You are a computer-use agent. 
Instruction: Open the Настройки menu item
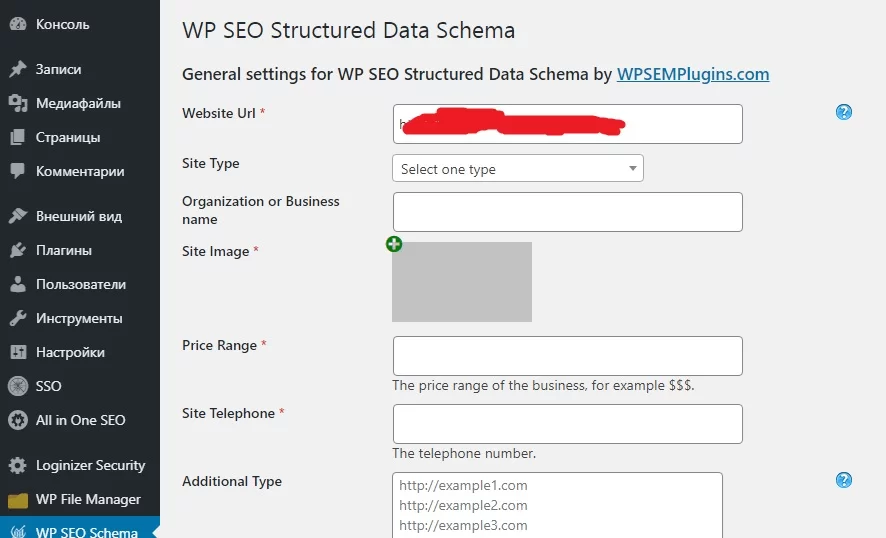pos(70,352)
